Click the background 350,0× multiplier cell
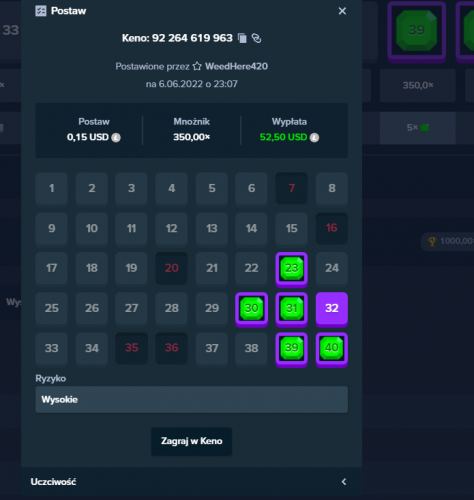Viewport: 474px width, 500px height. tap(418, 85)
